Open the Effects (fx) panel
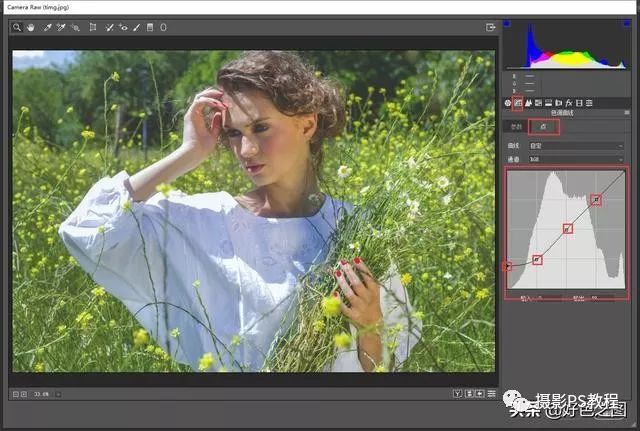 click(569, 103)
